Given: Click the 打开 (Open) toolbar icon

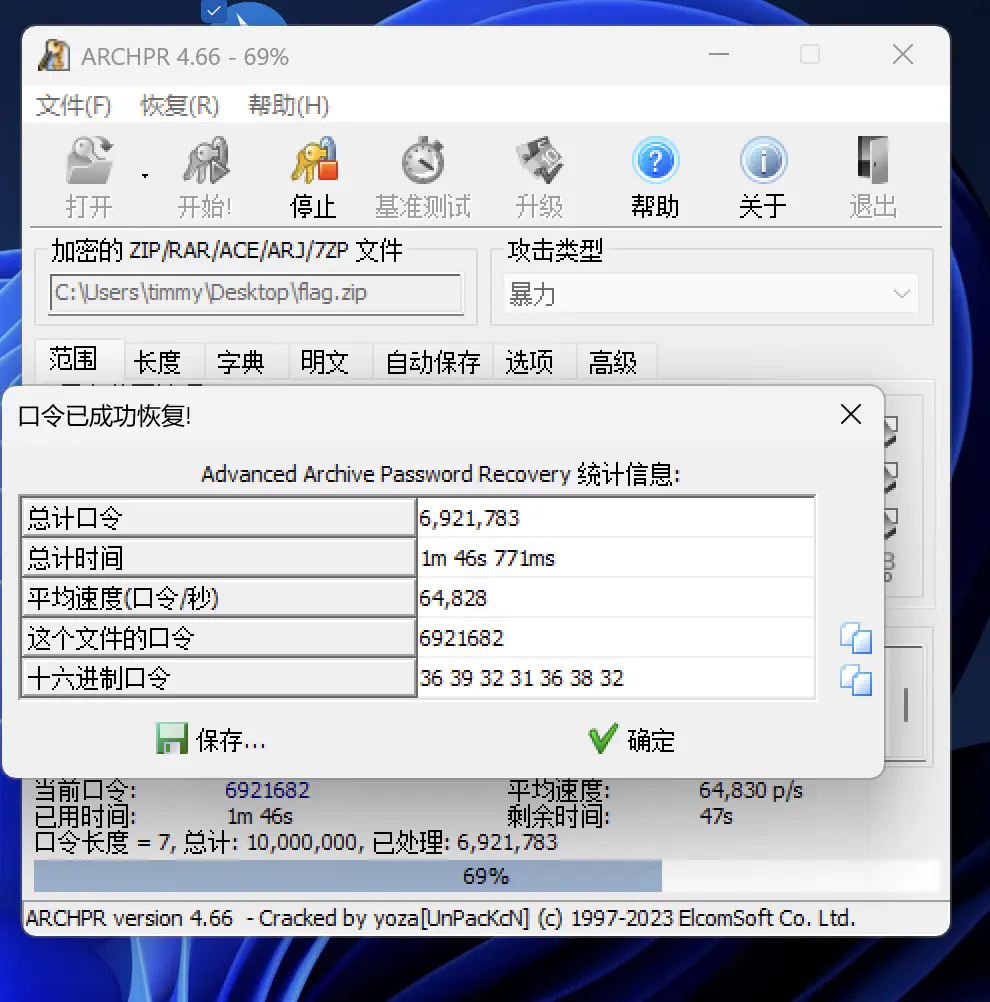Looking at the screenshot, I should point(89,164).
